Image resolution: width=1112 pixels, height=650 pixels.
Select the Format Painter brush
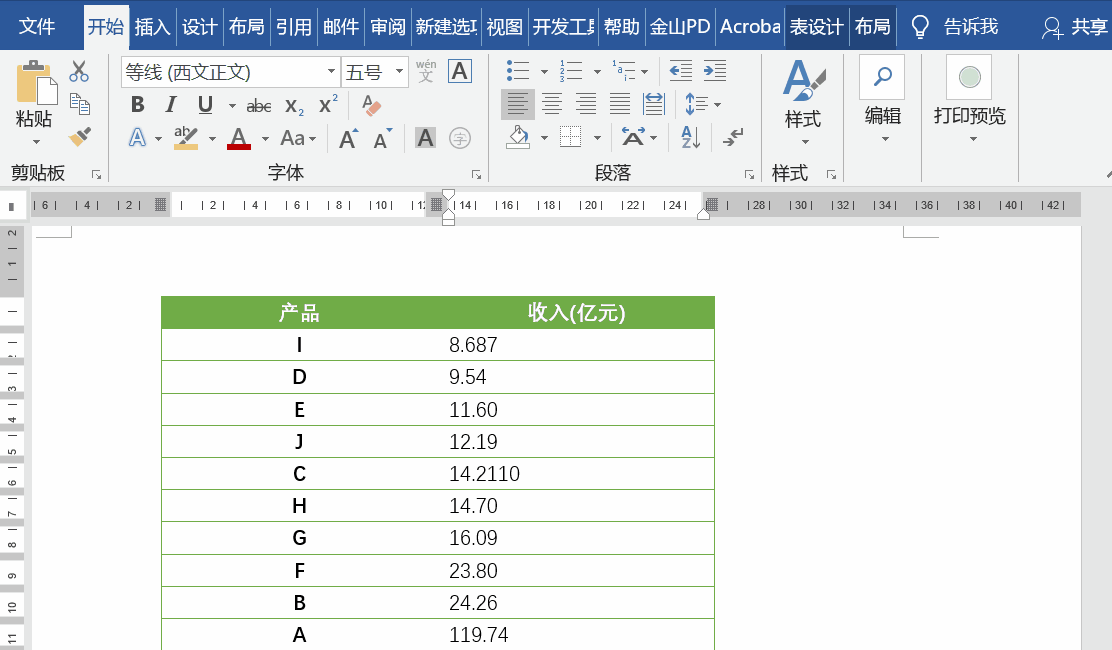[79, 136]
